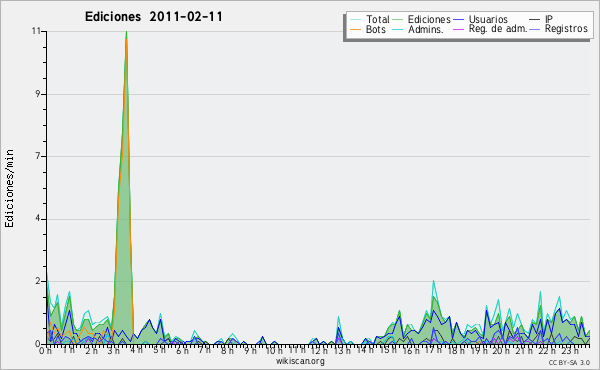Screen dimensions: 600x370
Task: Click the y-axis value 11
Action: point(36,31)
